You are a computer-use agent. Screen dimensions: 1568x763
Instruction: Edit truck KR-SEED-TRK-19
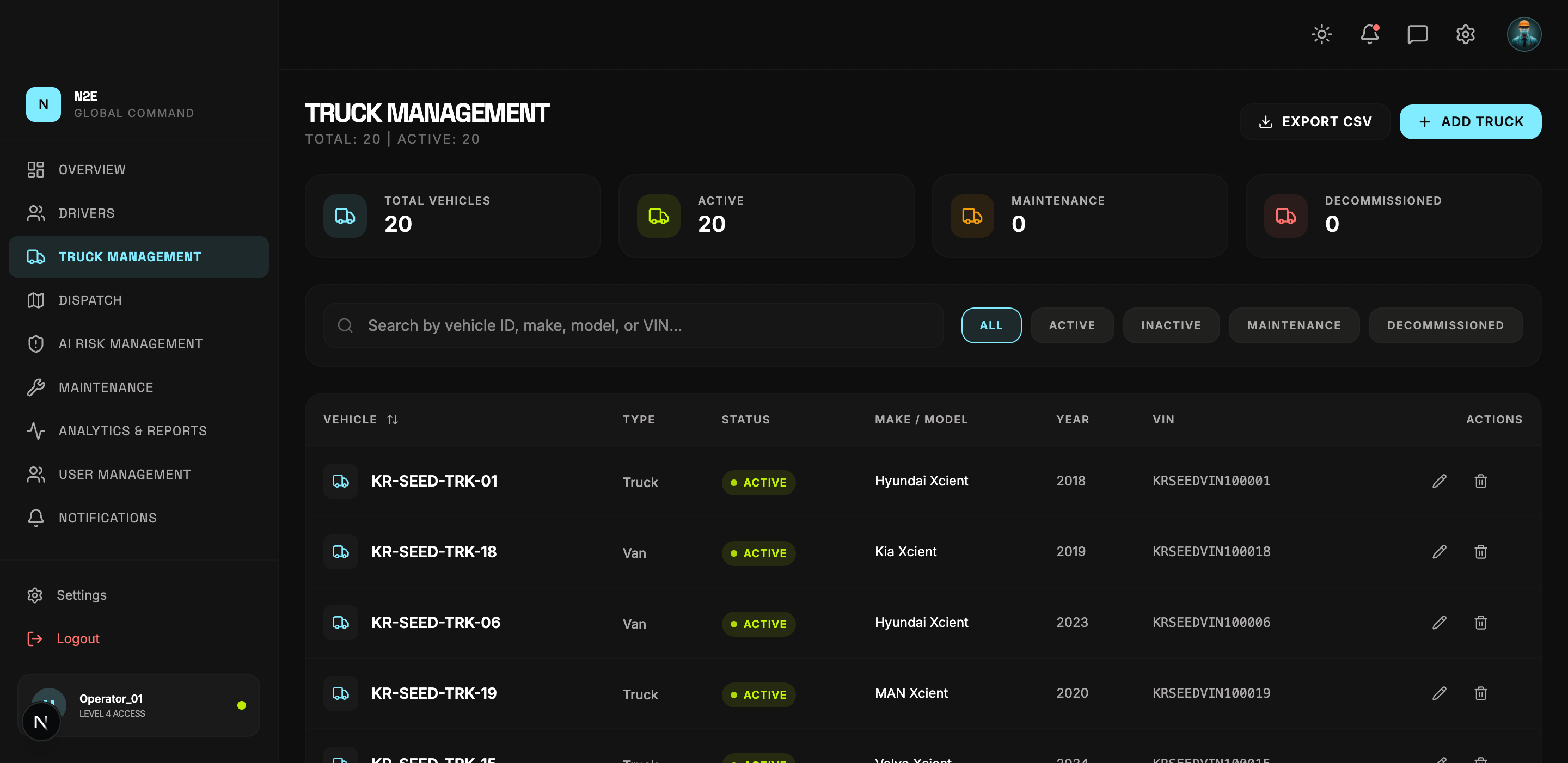click(x=1439, y=693)
